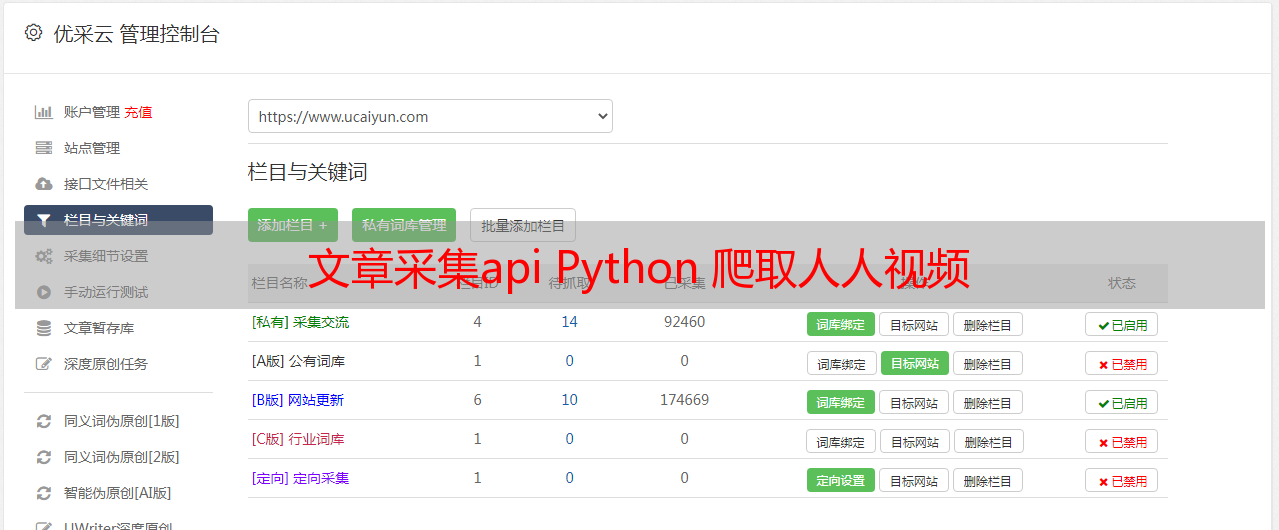Viewport: 1279px width, 530px height.
Task: Click 删除栏目 in the 网站更新 row
Action: tap(987, 402)
